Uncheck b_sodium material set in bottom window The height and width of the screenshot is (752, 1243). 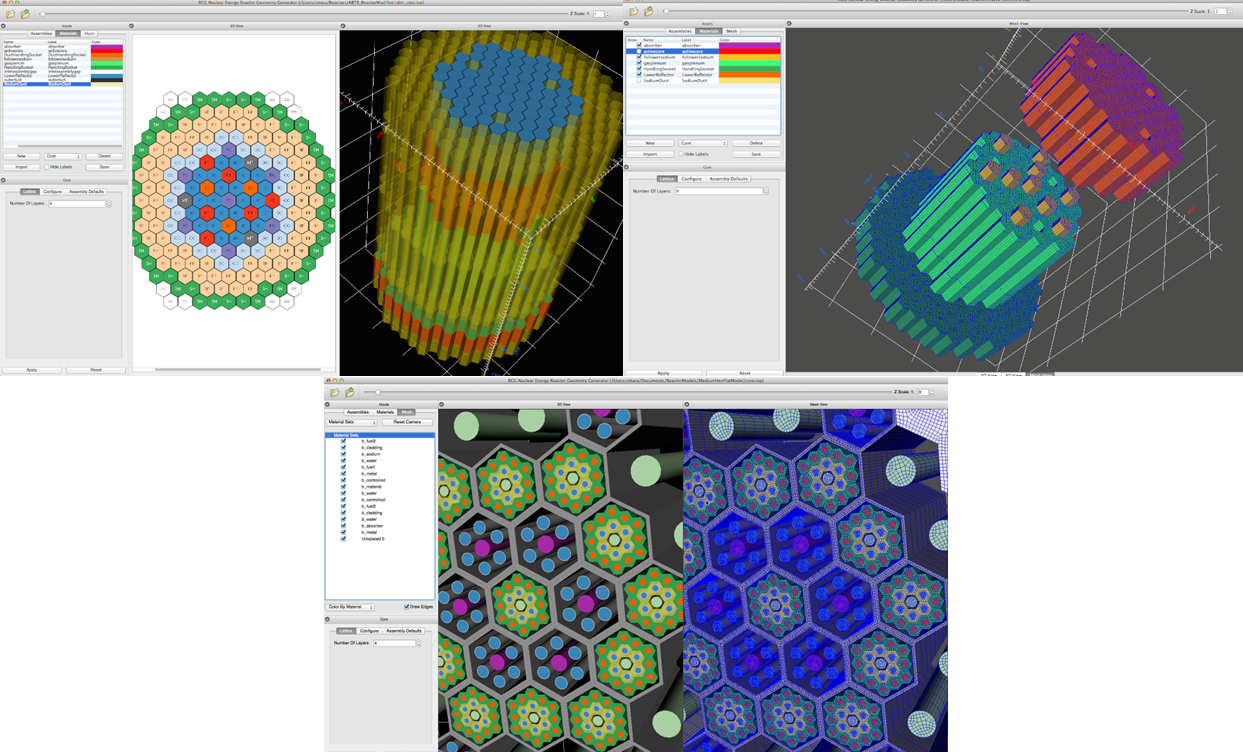coord(343,454)
